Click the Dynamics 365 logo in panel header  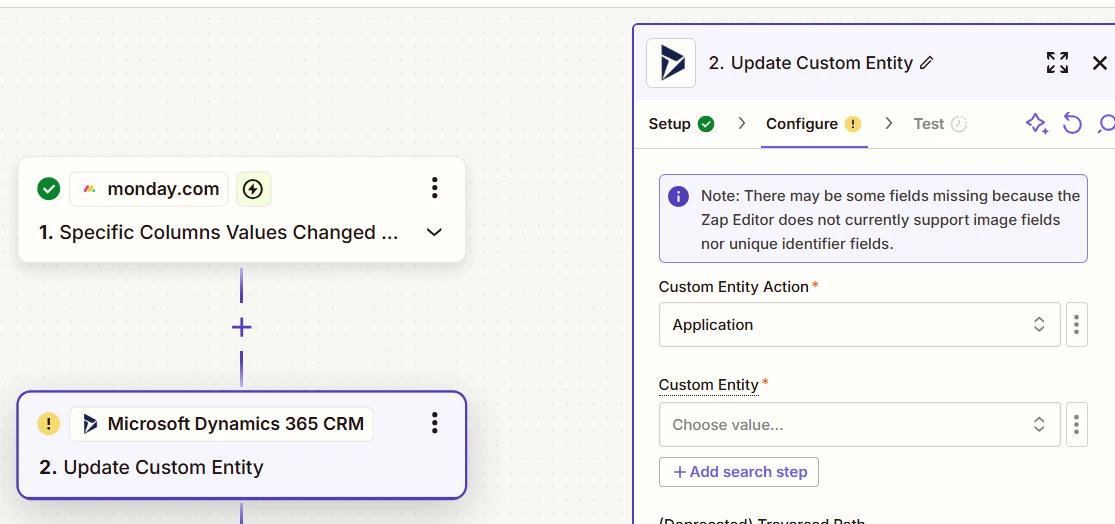point(671,63)
